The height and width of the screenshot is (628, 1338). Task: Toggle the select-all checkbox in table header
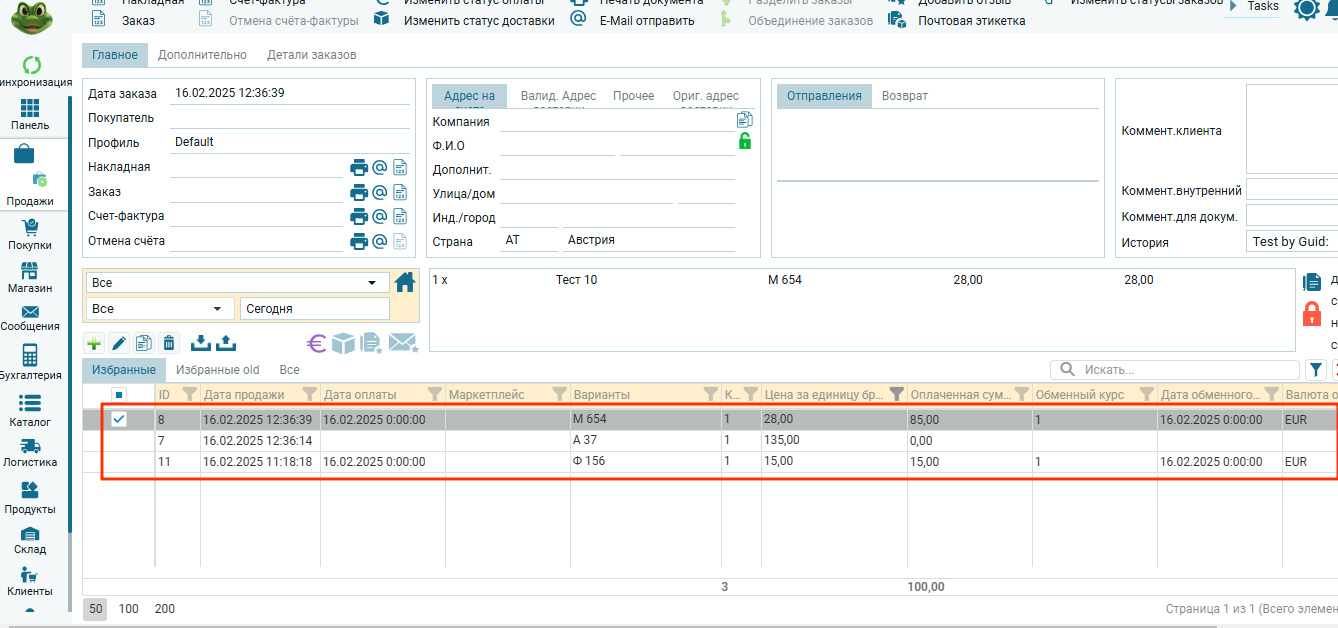coord(119,394)
